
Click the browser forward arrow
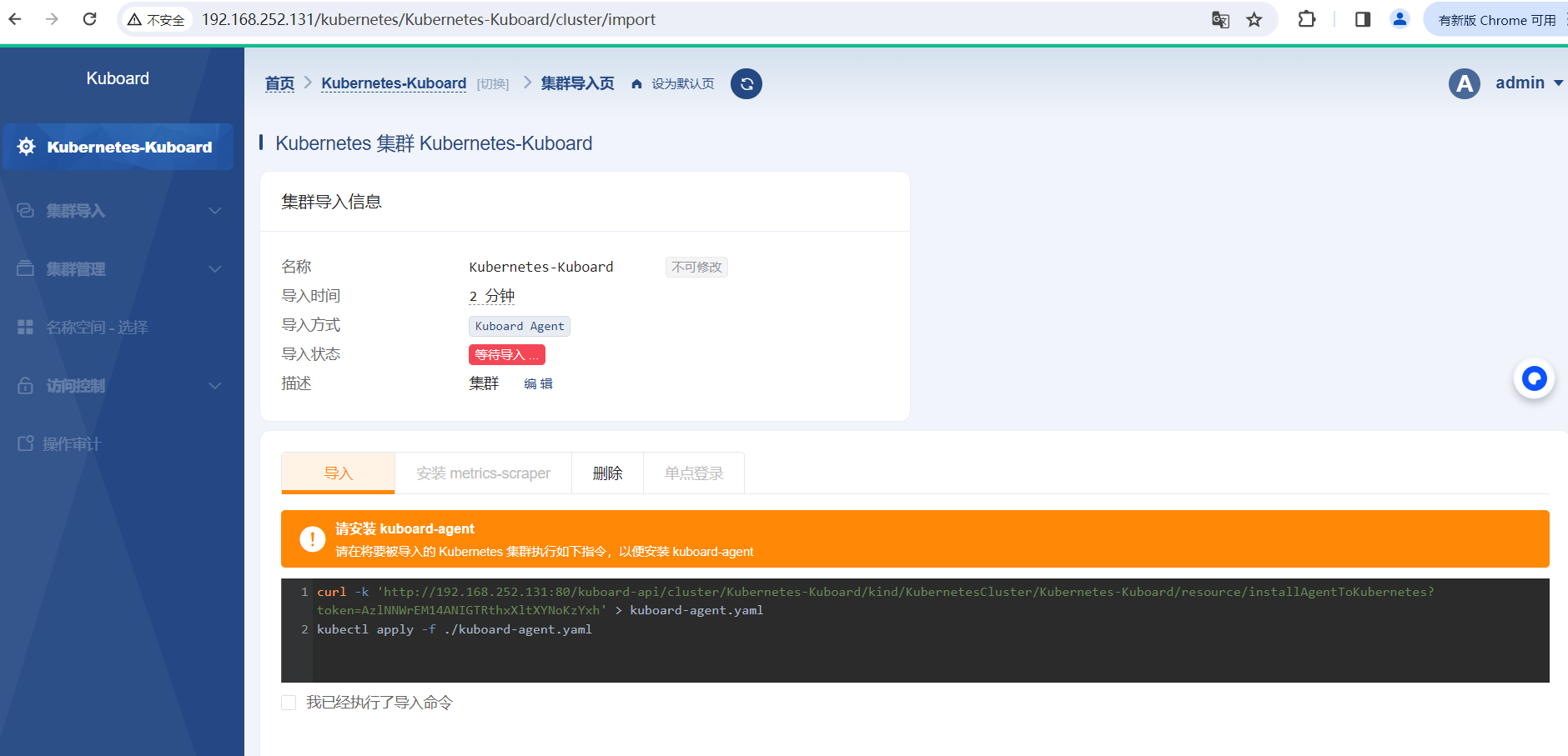point(52,19)
